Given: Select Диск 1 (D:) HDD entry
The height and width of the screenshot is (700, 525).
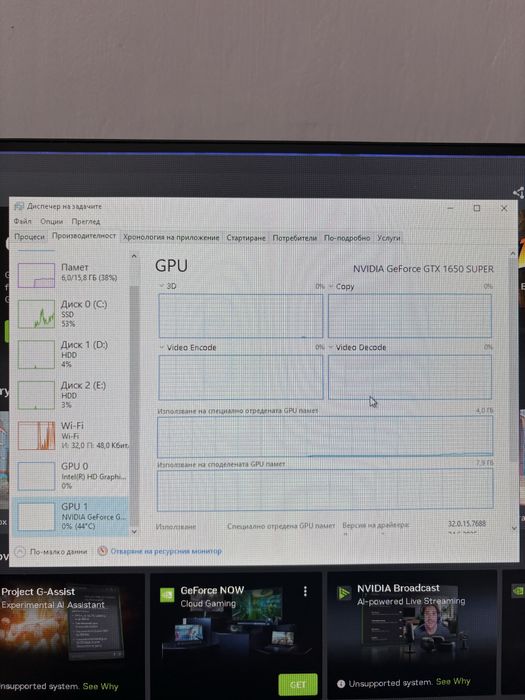Looking at the screenshot, I should [71, 354].
